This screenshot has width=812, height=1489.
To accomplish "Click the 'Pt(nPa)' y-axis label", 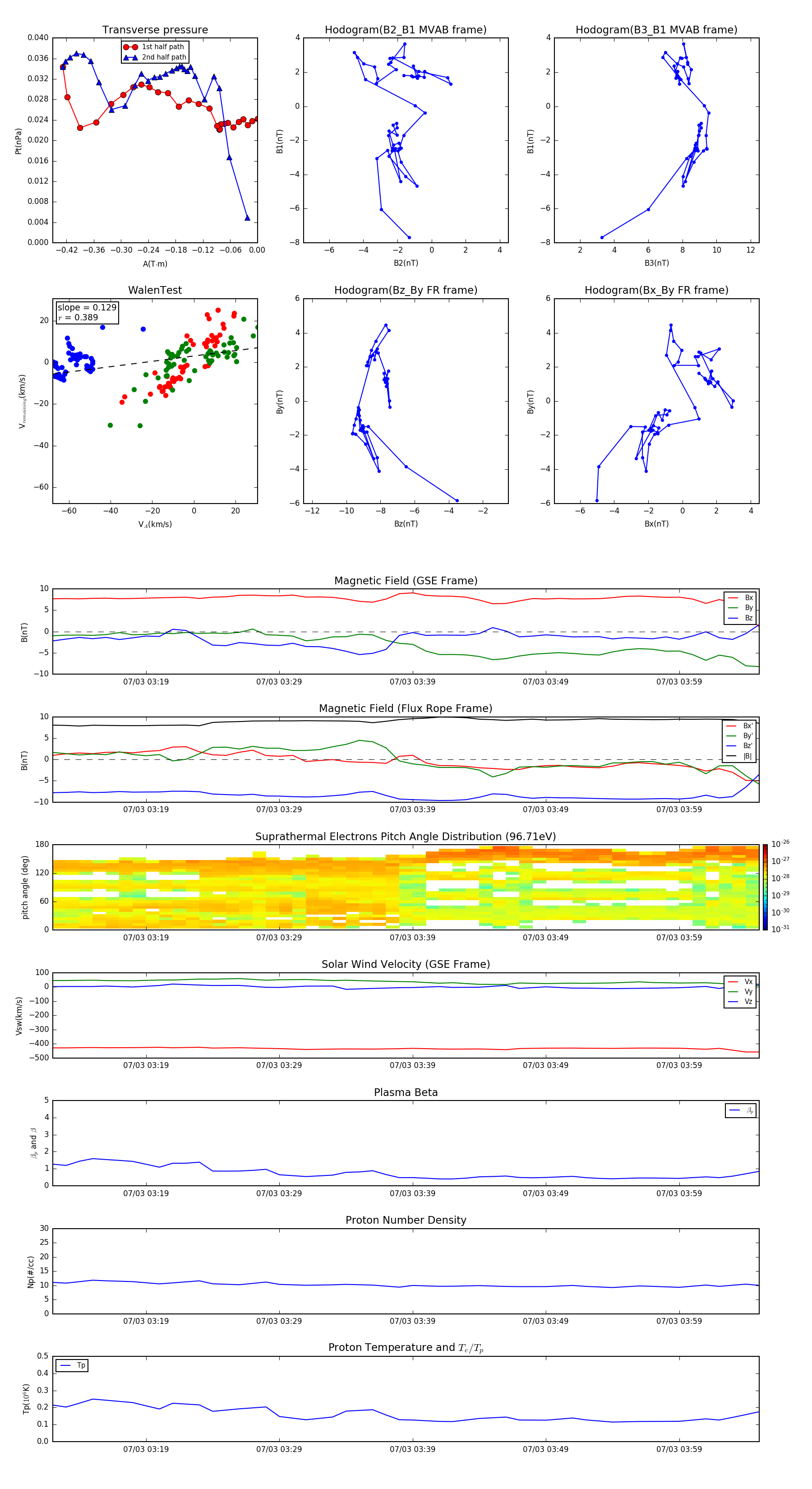I will click(18, 140).
